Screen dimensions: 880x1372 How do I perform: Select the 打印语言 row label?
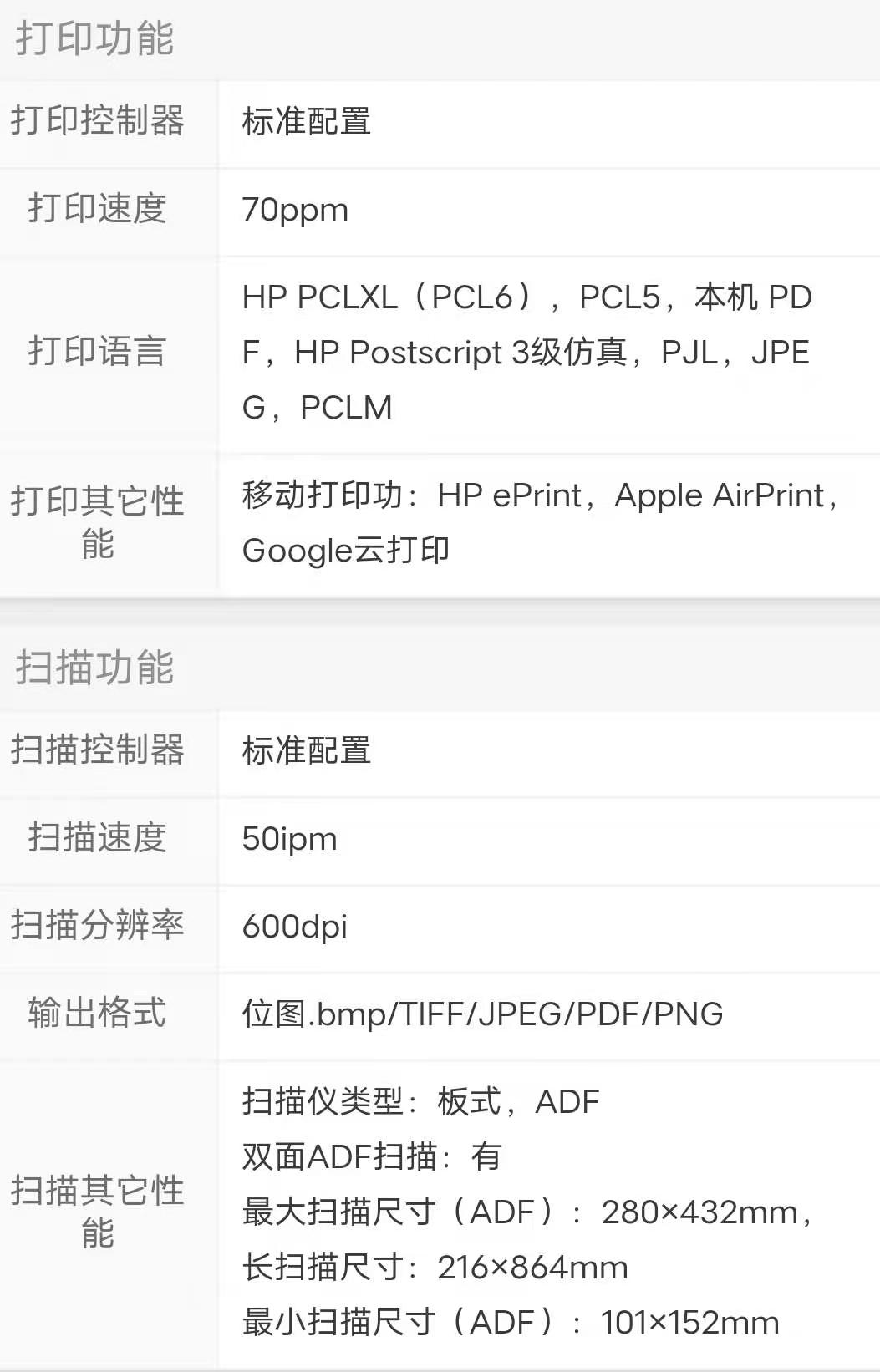98,351
